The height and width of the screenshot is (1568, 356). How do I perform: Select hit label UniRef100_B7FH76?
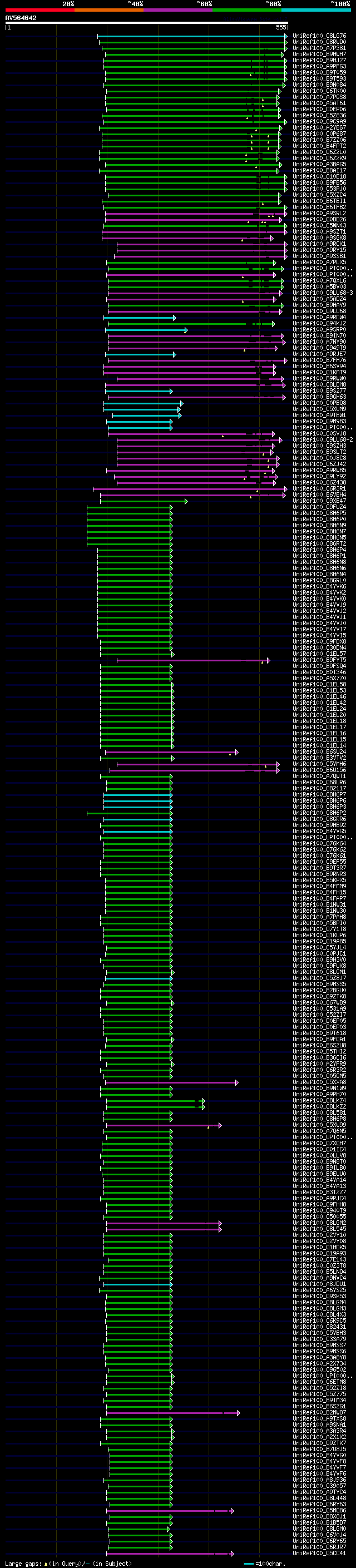click(319, 360)
